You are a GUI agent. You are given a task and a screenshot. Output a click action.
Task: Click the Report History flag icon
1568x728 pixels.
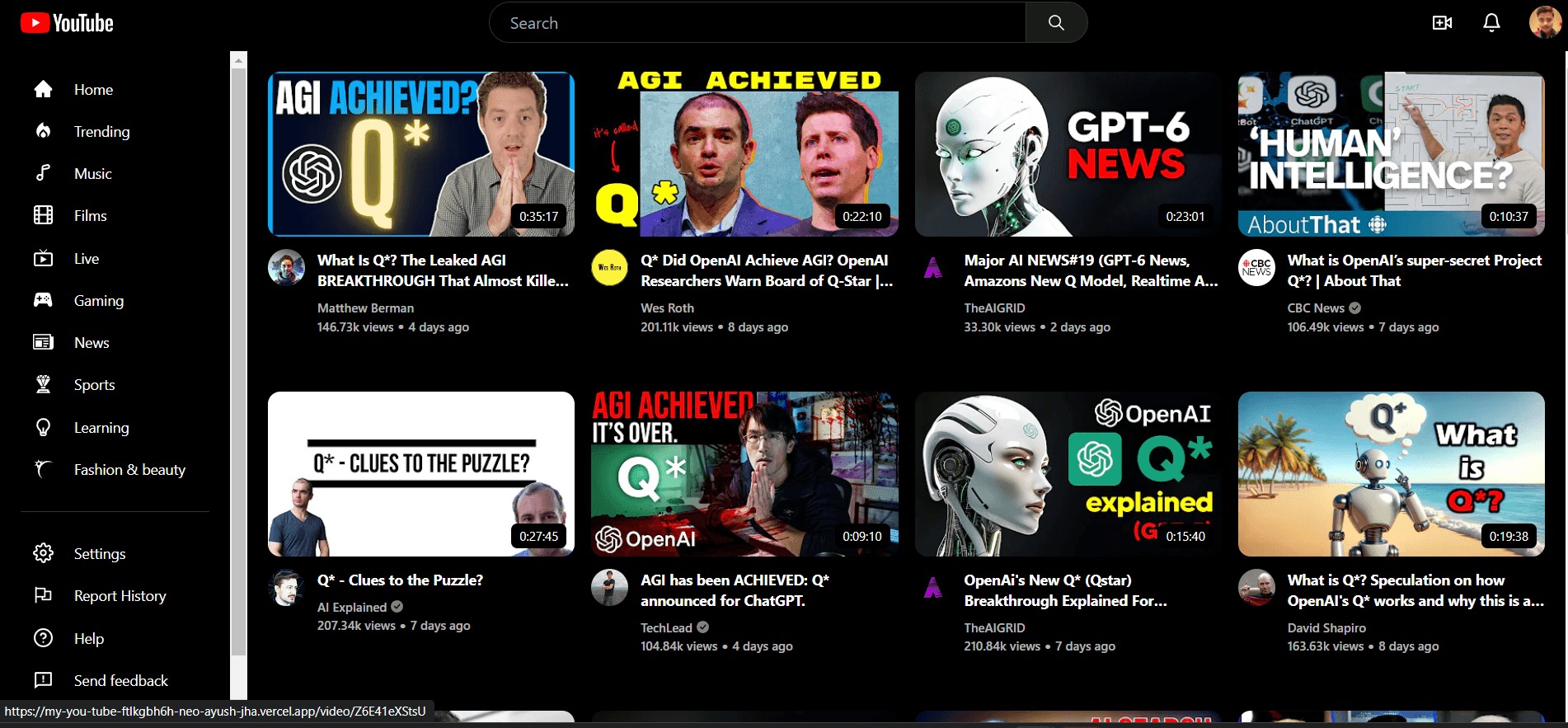(43, 595)
